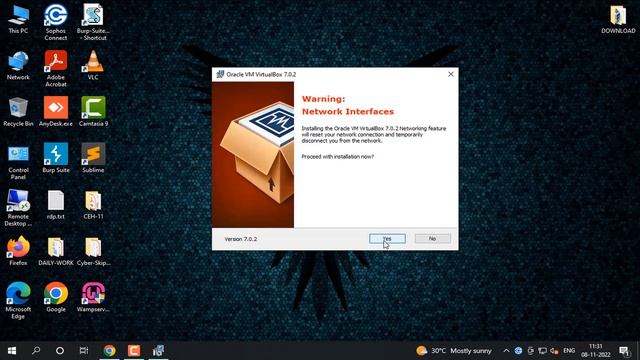Expand hidden system tray icons chevron
Screen dimensions: 640x360
tap(506, 351)
